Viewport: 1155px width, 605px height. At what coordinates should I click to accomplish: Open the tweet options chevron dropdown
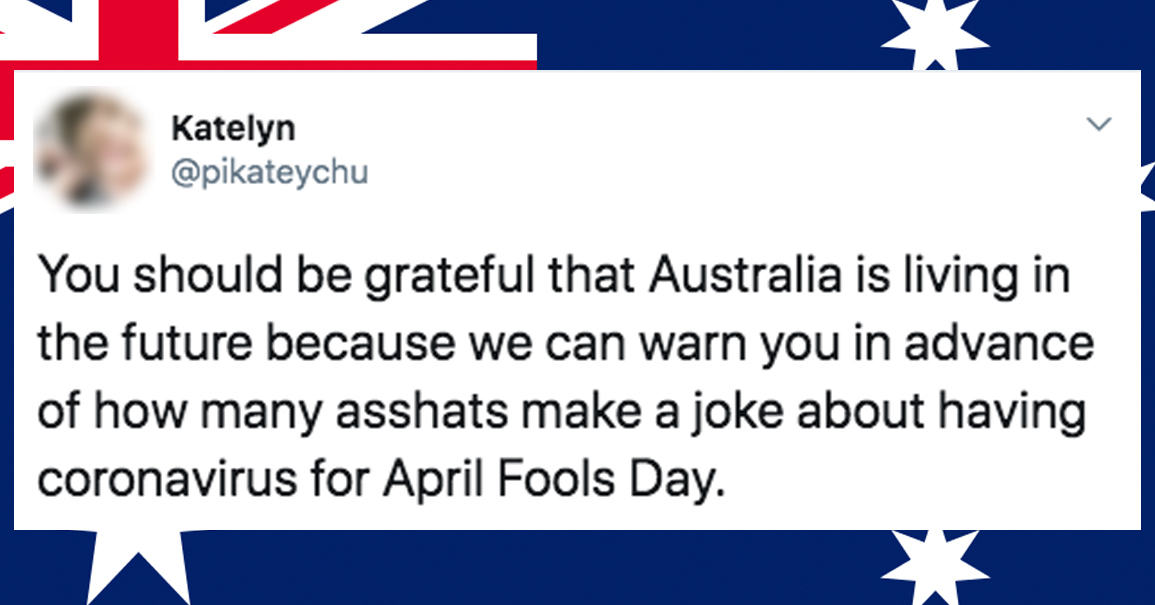(x=1099, y=125)
